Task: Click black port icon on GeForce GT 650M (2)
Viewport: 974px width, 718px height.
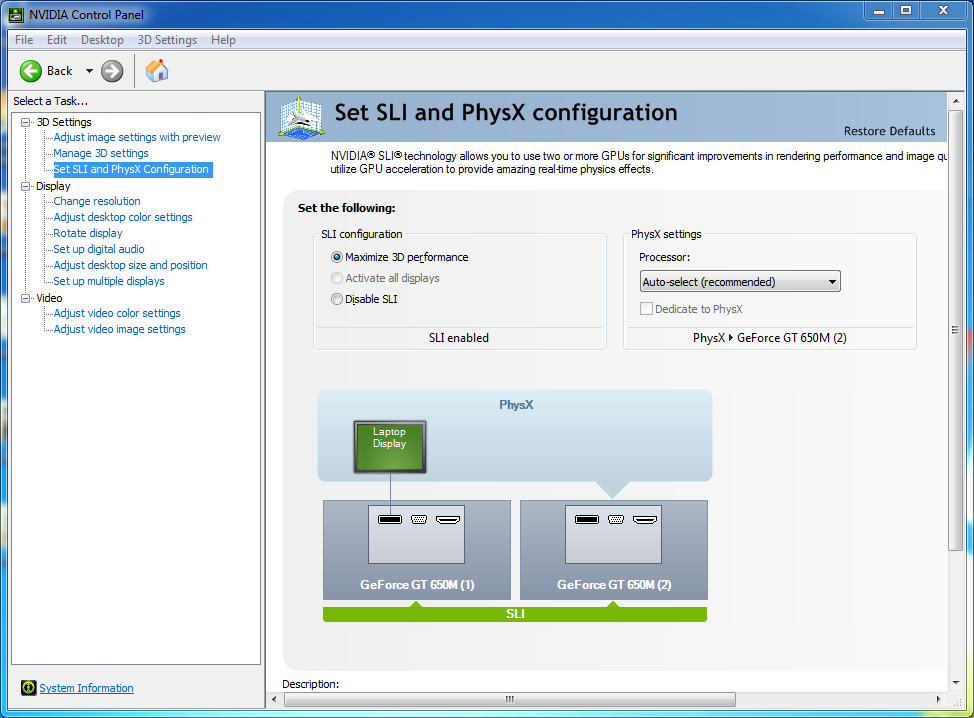Action: (587, 519)
